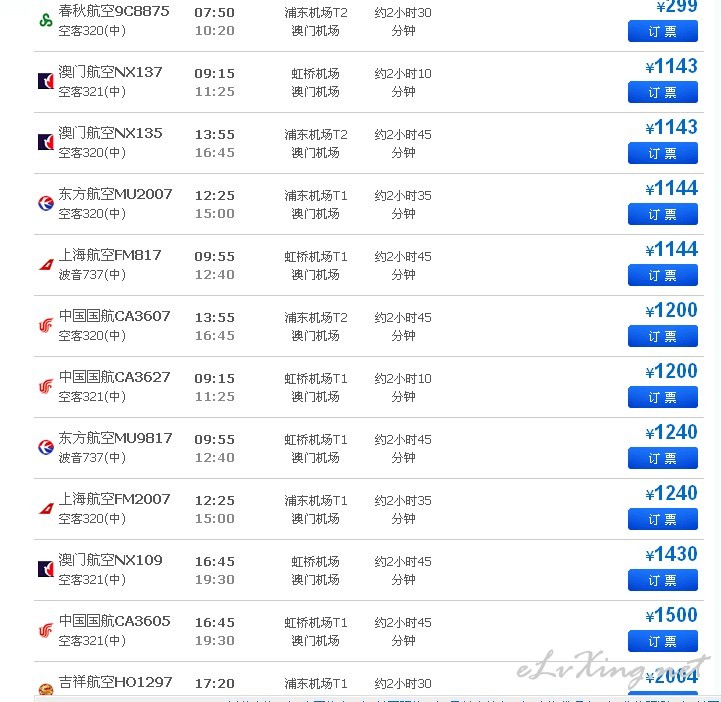This screenshot has width=721, height=702.
Task: Book the ¥1200 CA3607 flight
Action: click(663, 336)
